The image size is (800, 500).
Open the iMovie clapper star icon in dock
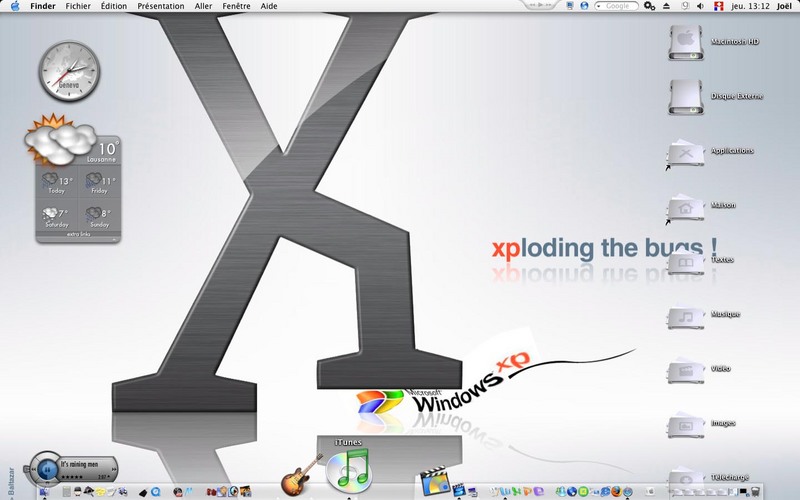(459, 490)
